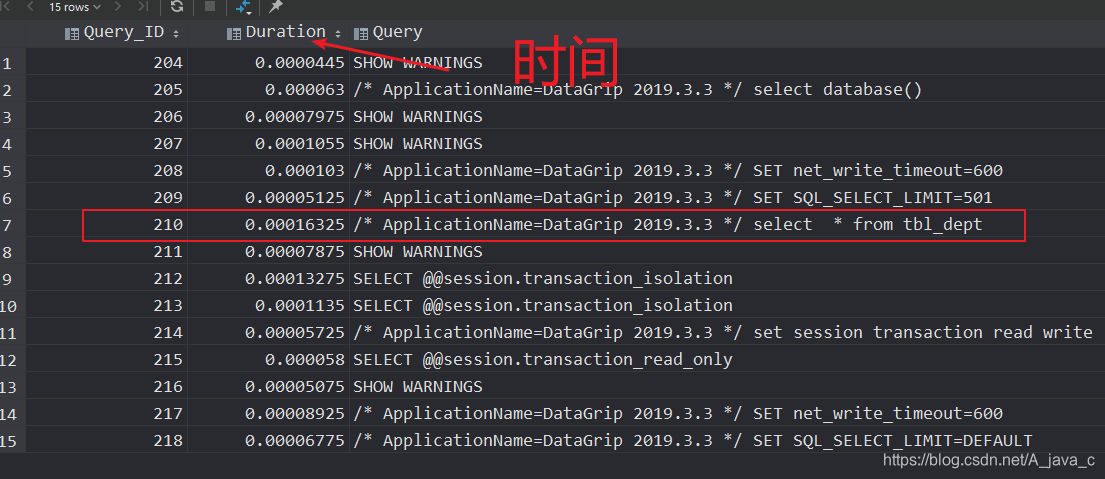Click Query_ID cell 210
This screenshot has height=479, width=1105.
click(168, 225)
